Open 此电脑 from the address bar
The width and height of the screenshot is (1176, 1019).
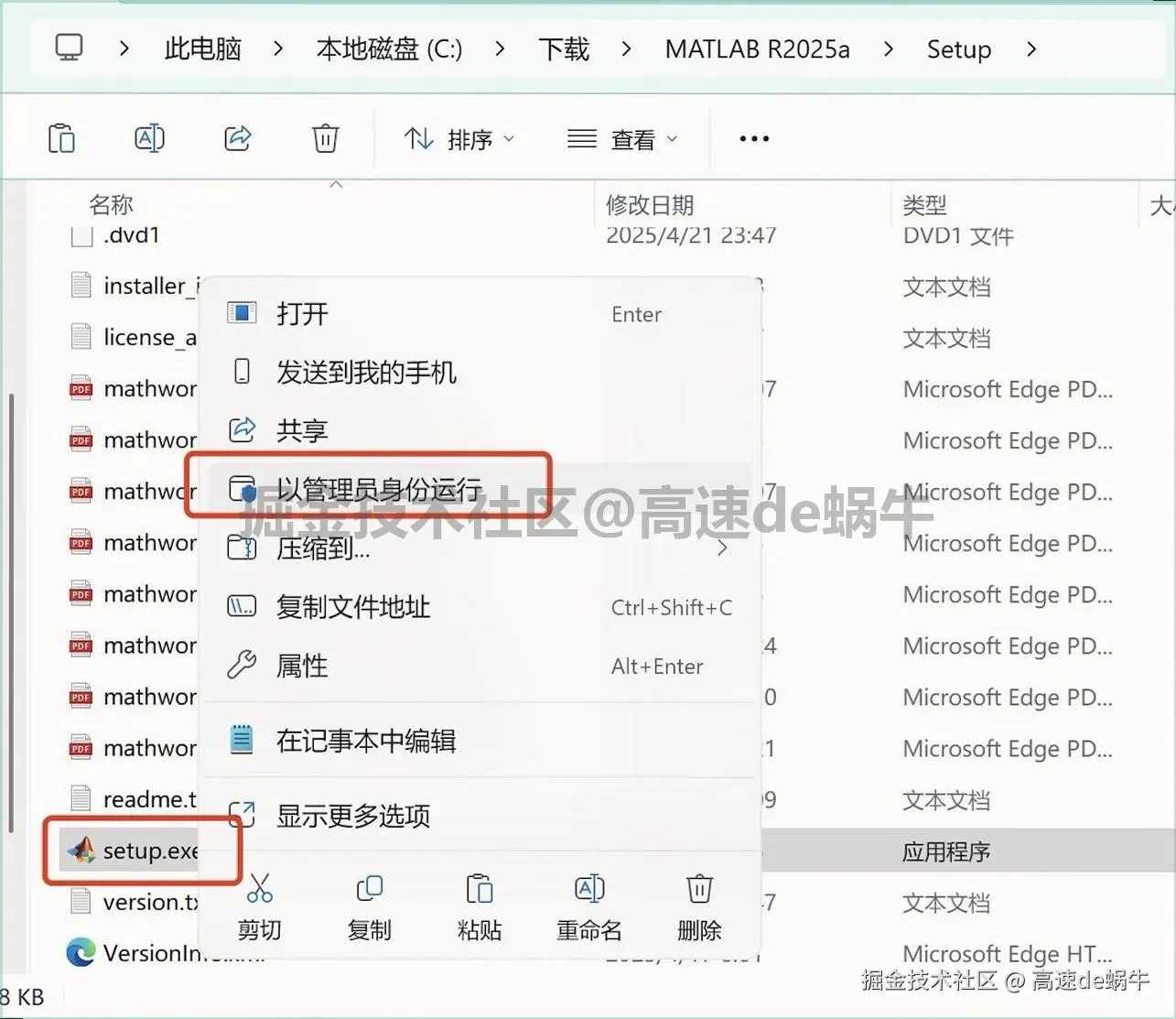point(201,49)
